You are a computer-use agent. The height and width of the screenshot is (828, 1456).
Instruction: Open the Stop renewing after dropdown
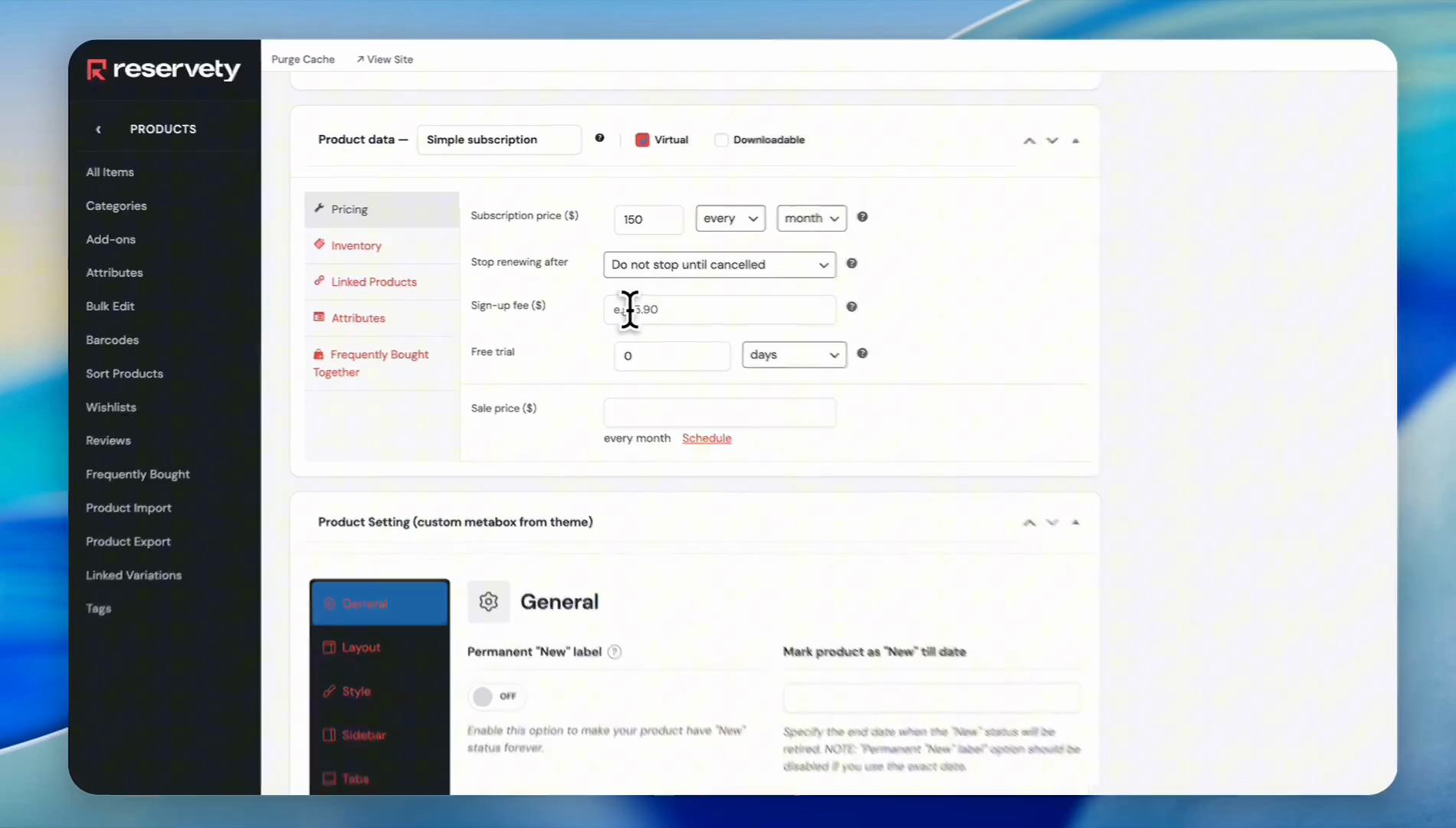point(719,265)
